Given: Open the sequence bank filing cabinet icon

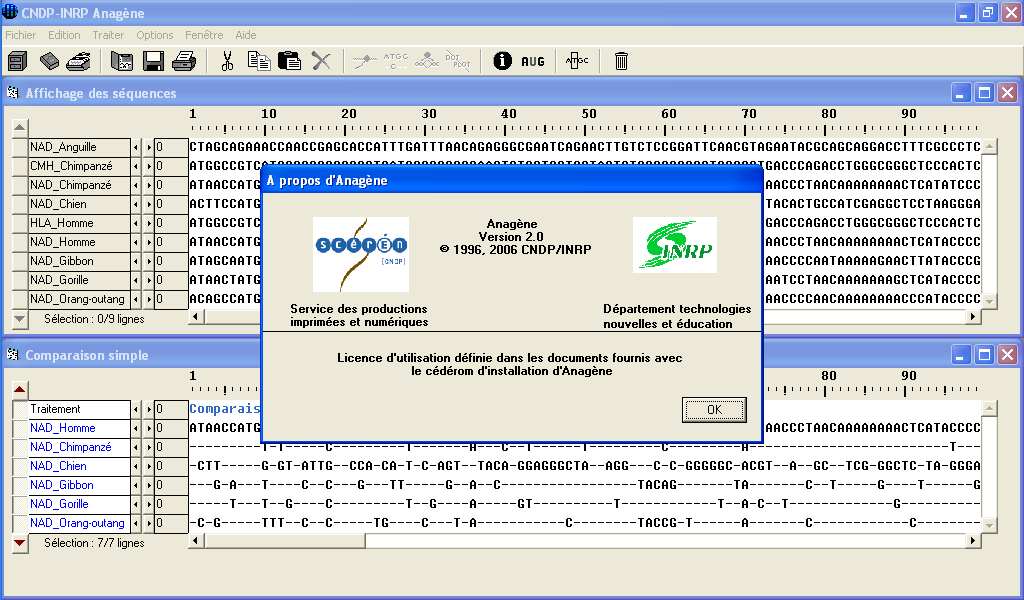Looking at the screenshot, I should click(x=18, y=61).
